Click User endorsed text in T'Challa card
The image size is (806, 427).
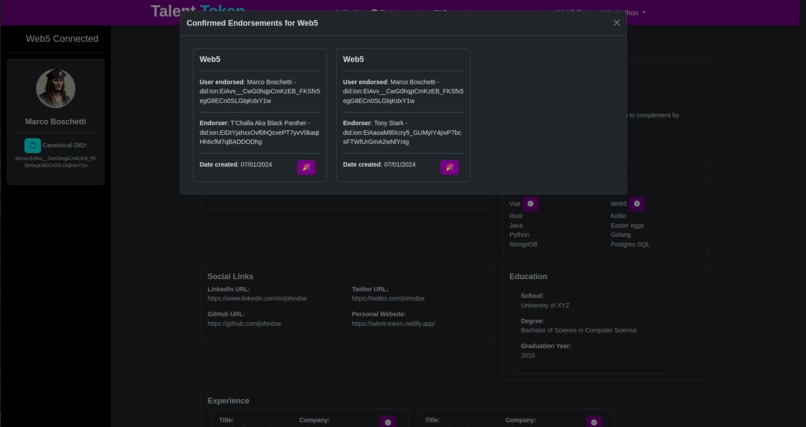260,91
